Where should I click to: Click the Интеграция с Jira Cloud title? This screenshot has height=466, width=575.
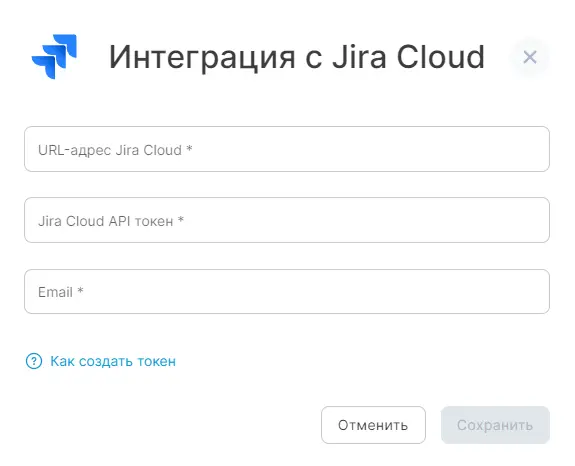click(297, 57)
